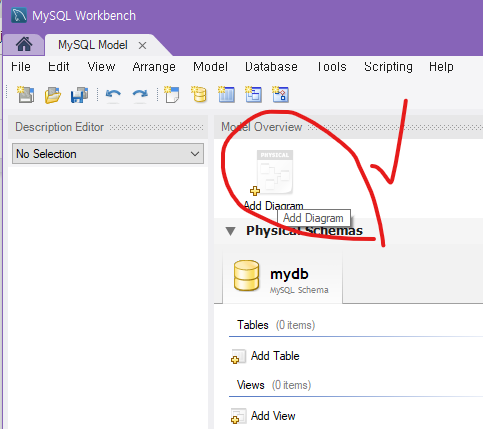The image size is (483, 429).
Task: Open the Edit menu
Action: point(59,67)
